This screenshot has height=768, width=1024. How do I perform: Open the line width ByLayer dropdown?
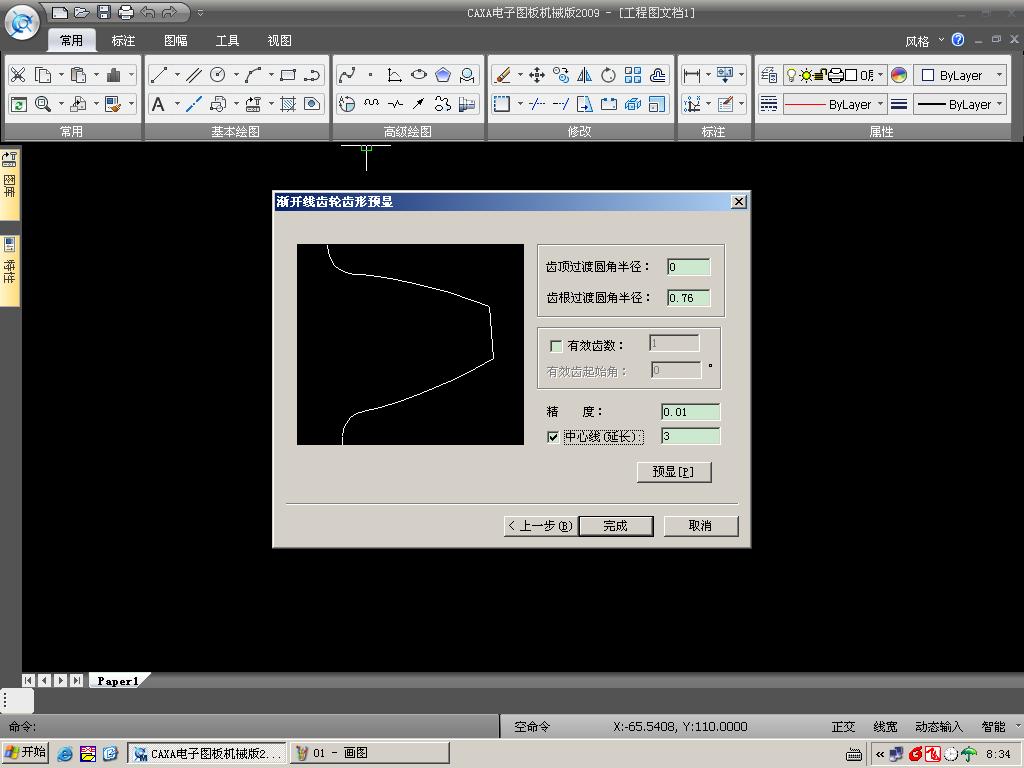coord(1000,104)
